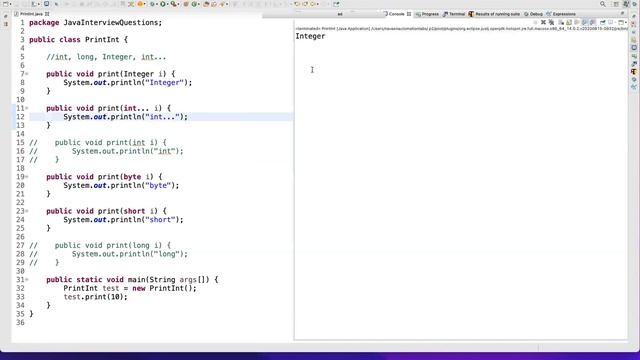
Task: Switch to the Terminal tab
Action: (x=454, y=14)
